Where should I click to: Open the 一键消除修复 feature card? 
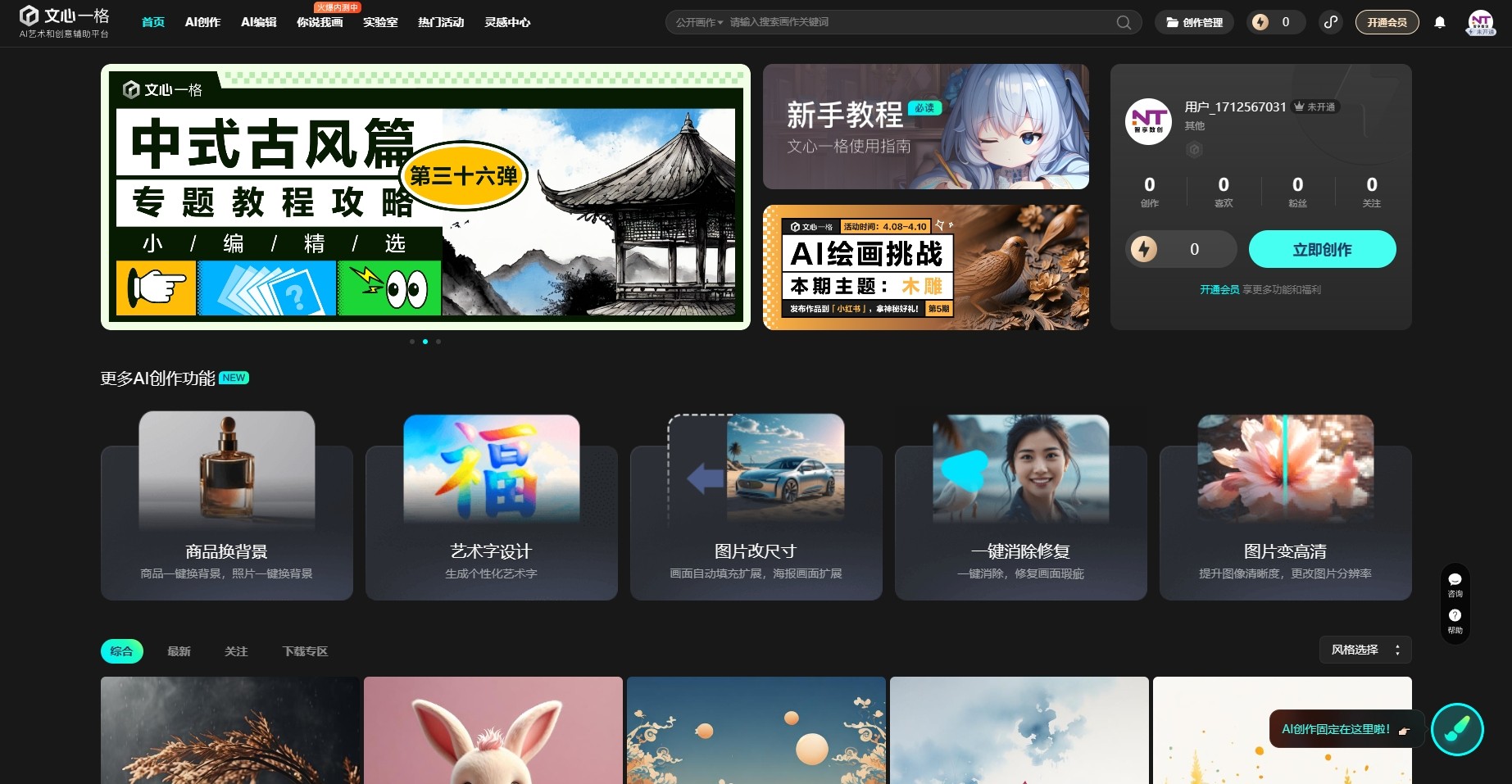[x=1021, y=506]
